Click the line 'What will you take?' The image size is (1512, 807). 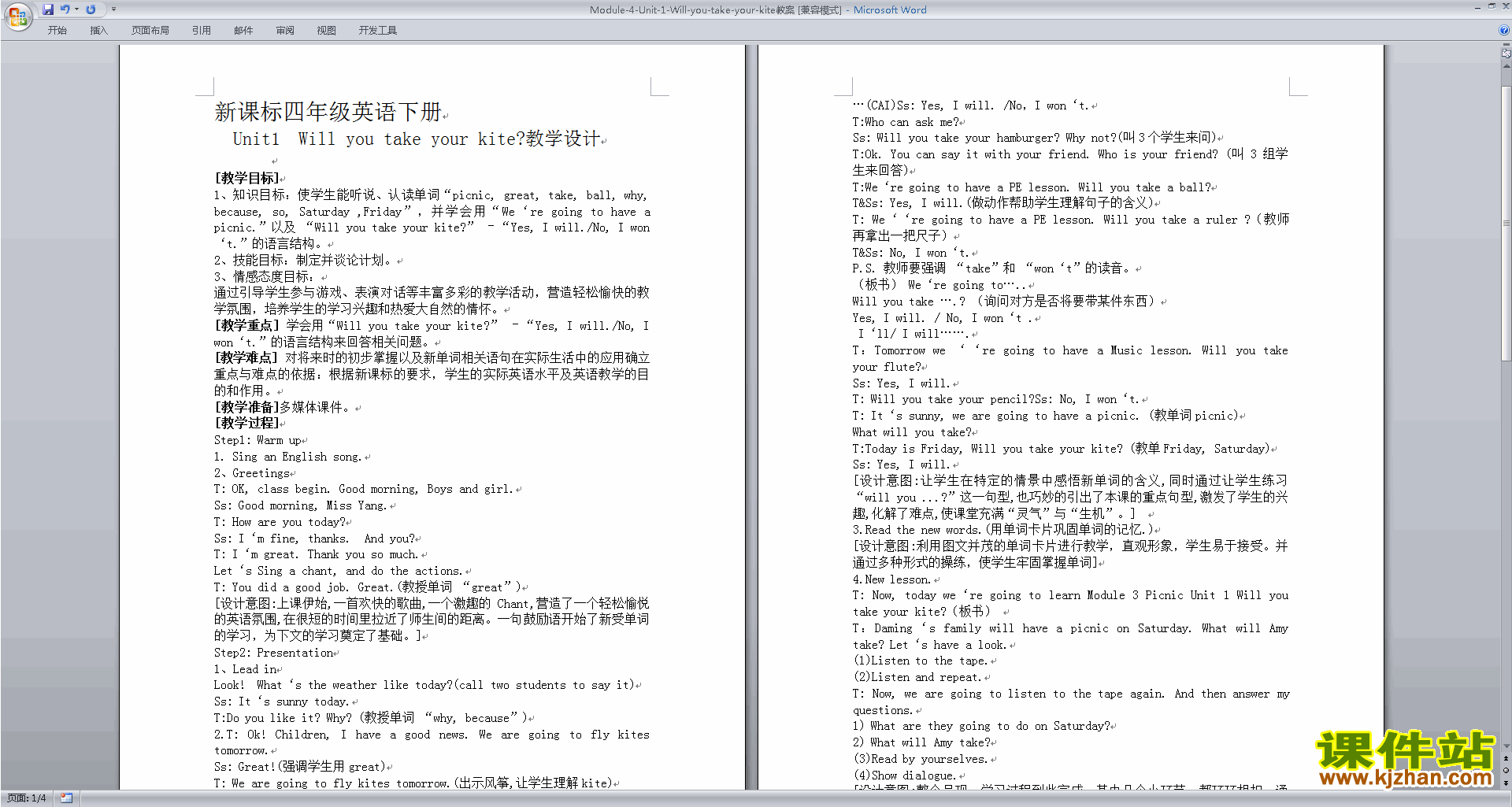pyautogui.click(x=912, y=432)
